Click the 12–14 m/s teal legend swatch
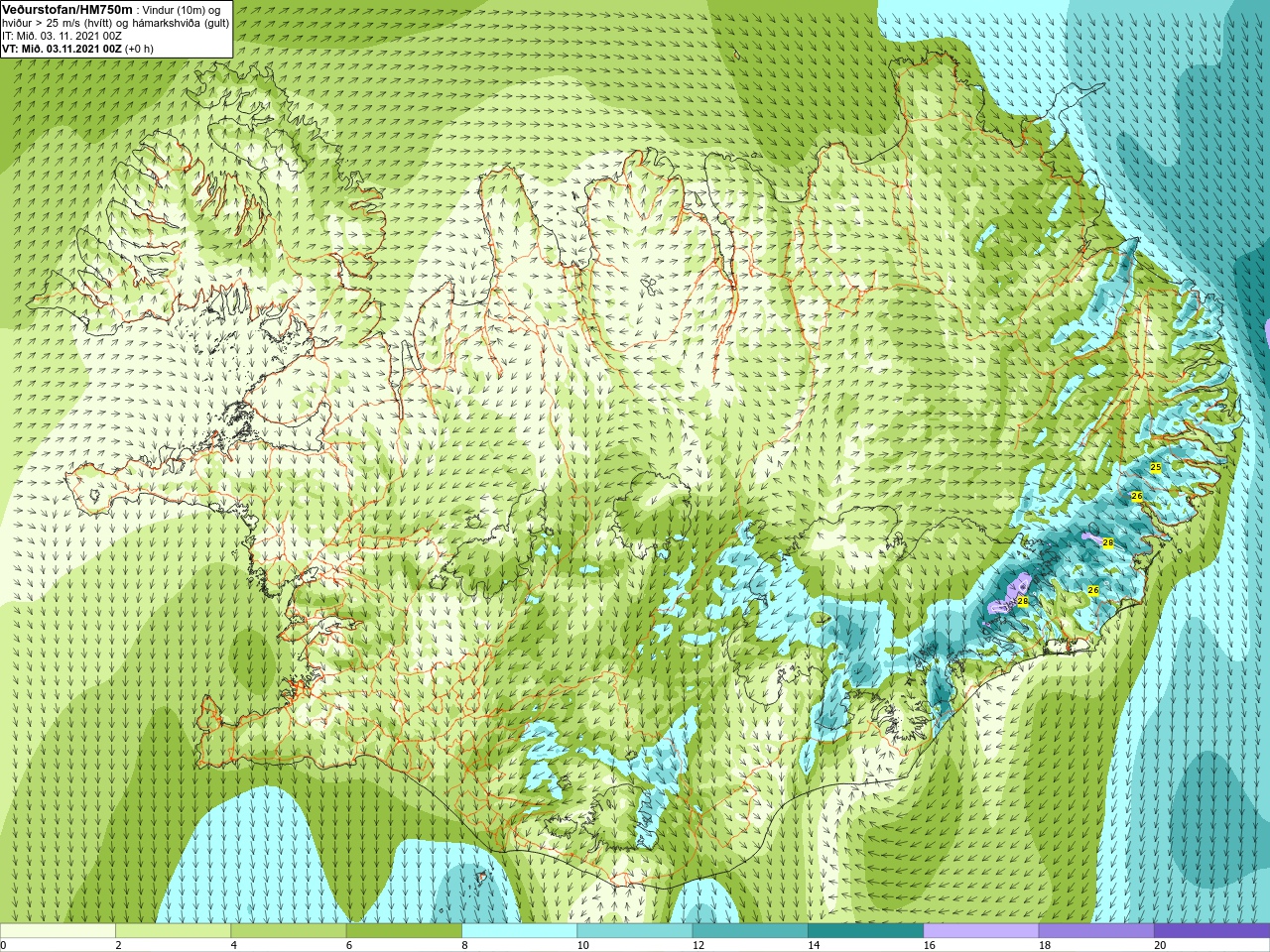This screenshot has width=1270, height=952. [750, 931]
